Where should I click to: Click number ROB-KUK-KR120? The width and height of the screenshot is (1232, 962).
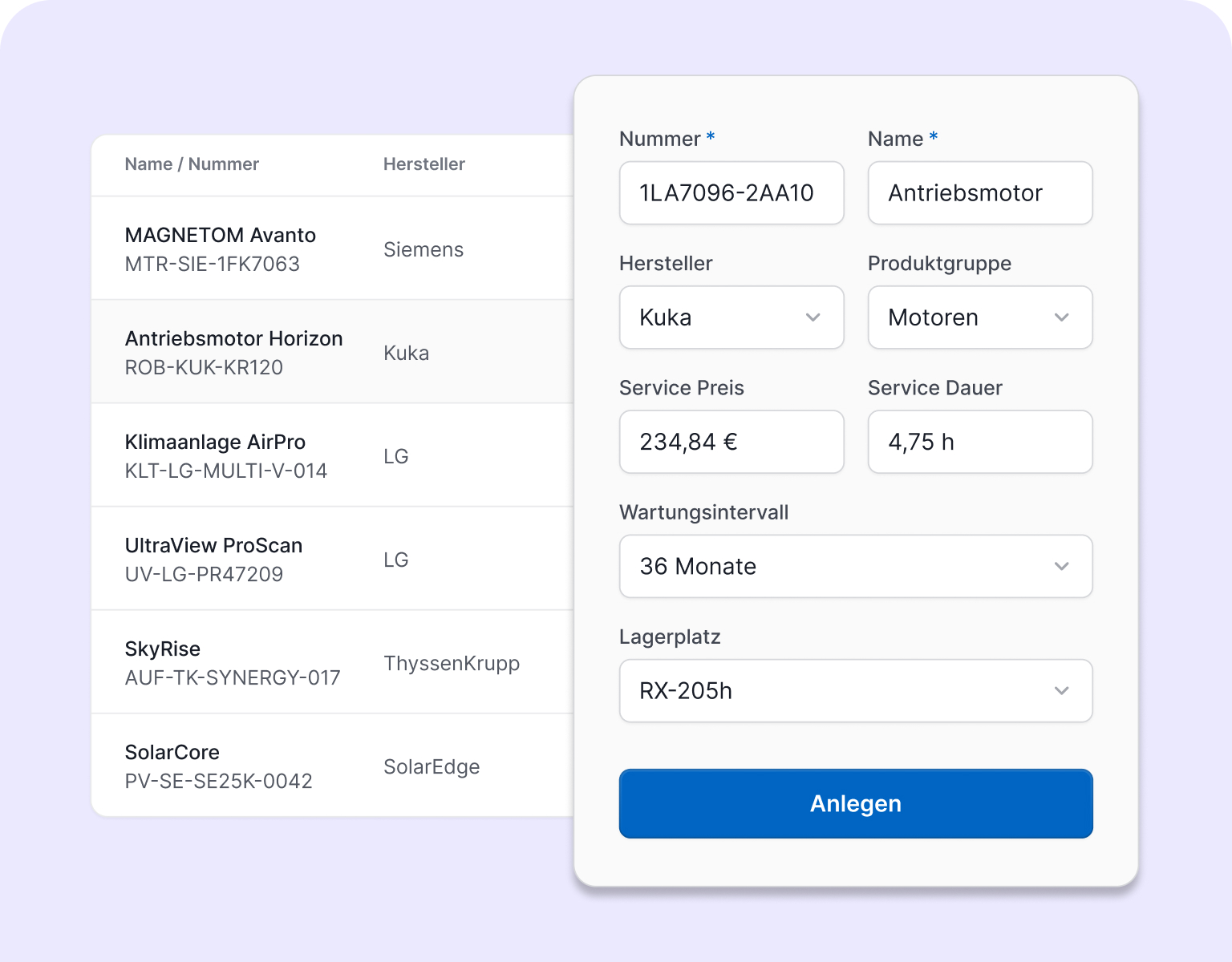[x=204, y=367]
